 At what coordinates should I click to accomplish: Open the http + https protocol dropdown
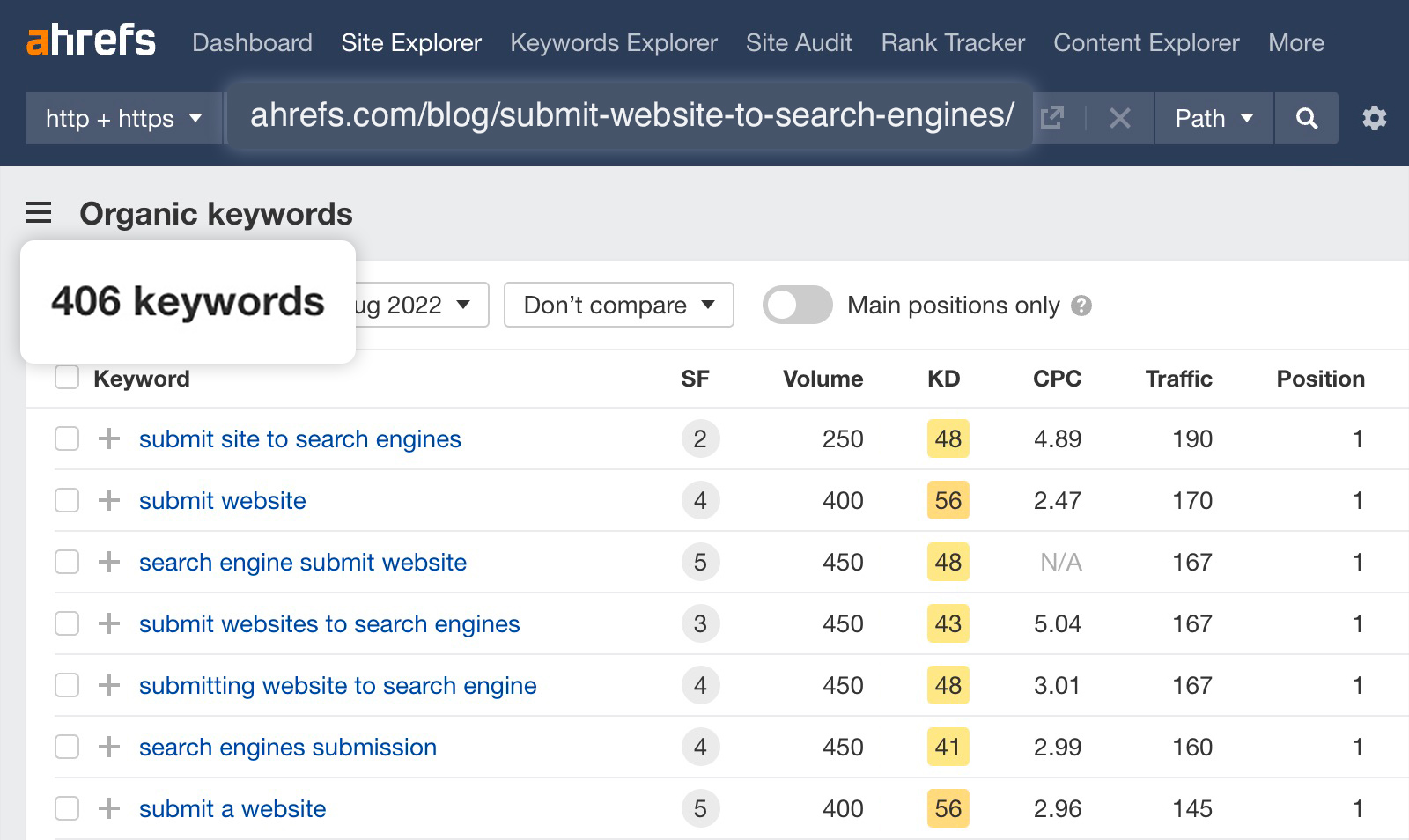[123, 118]
